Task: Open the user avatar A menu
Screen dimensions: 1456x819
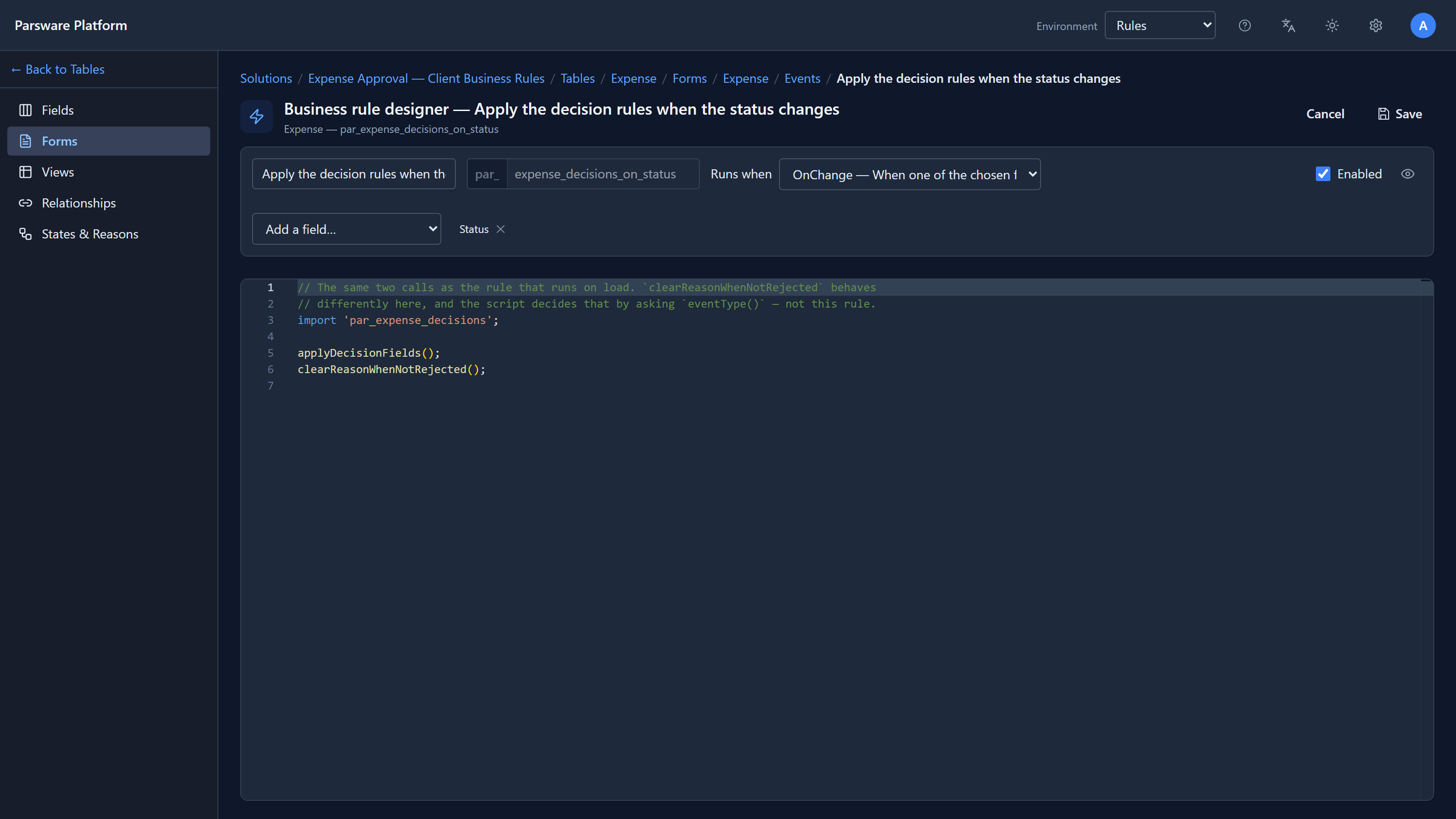Action: coord(1423,25)
